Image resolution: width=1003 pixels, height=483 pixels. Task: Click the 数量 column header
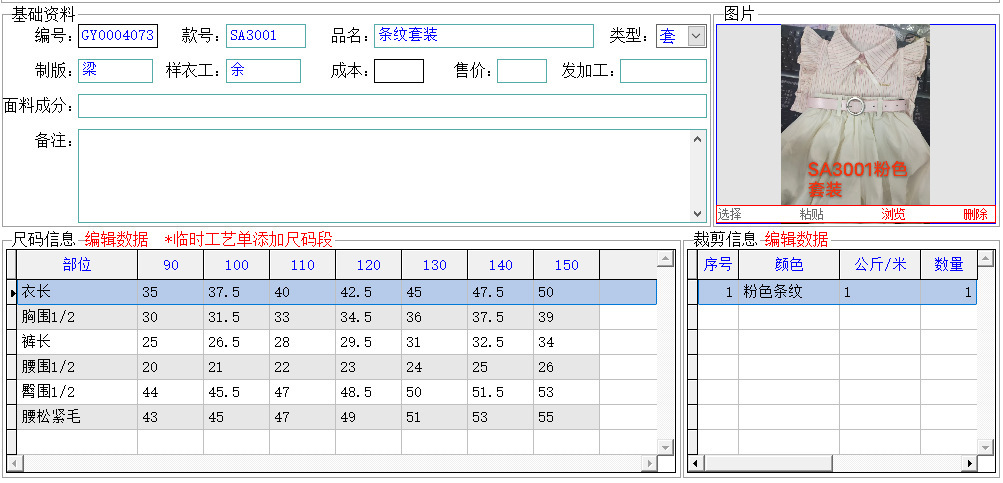click(949, 265)
